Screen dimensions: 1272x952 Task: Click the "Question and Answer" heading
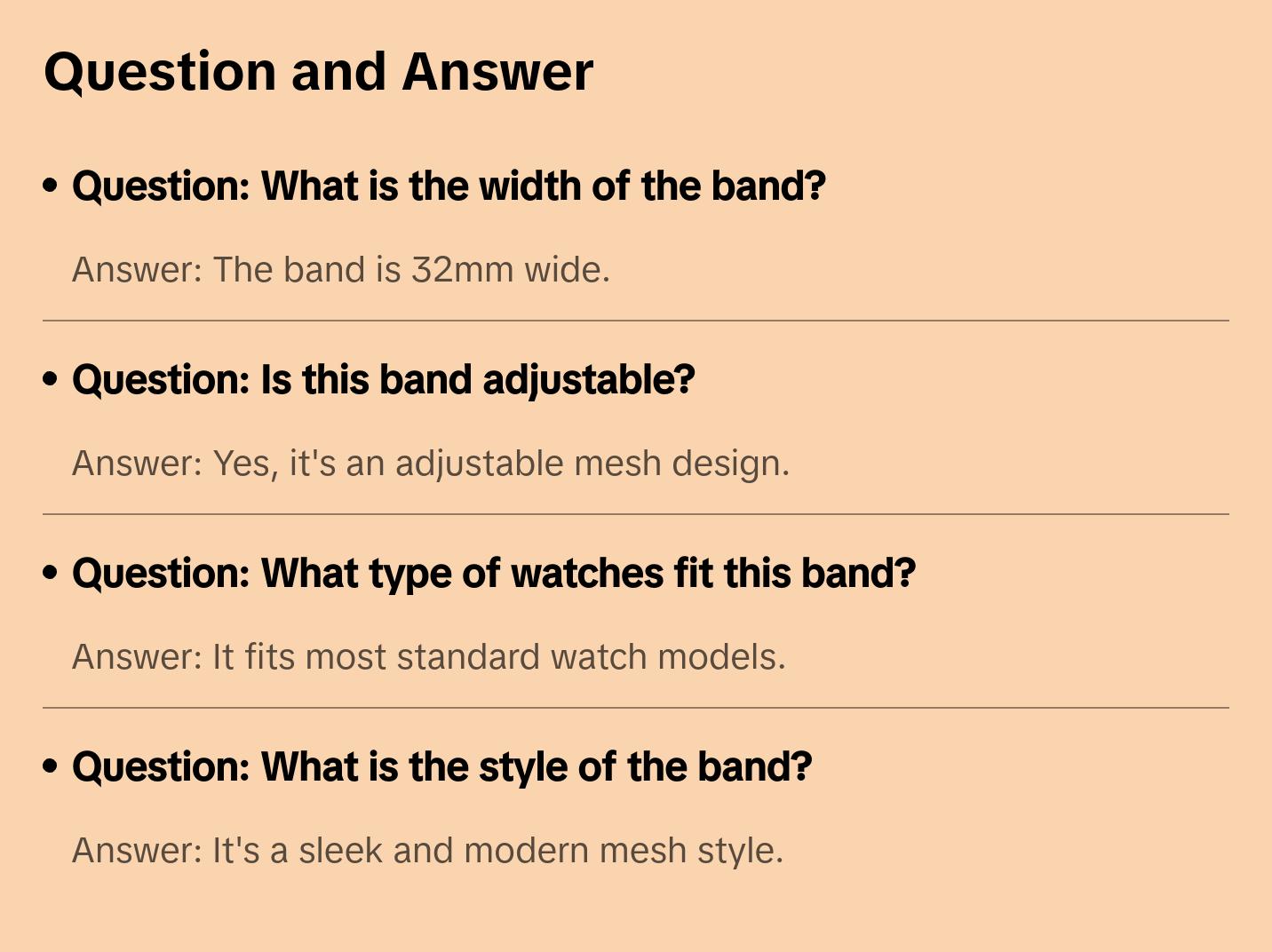click(x=318, y=71)
